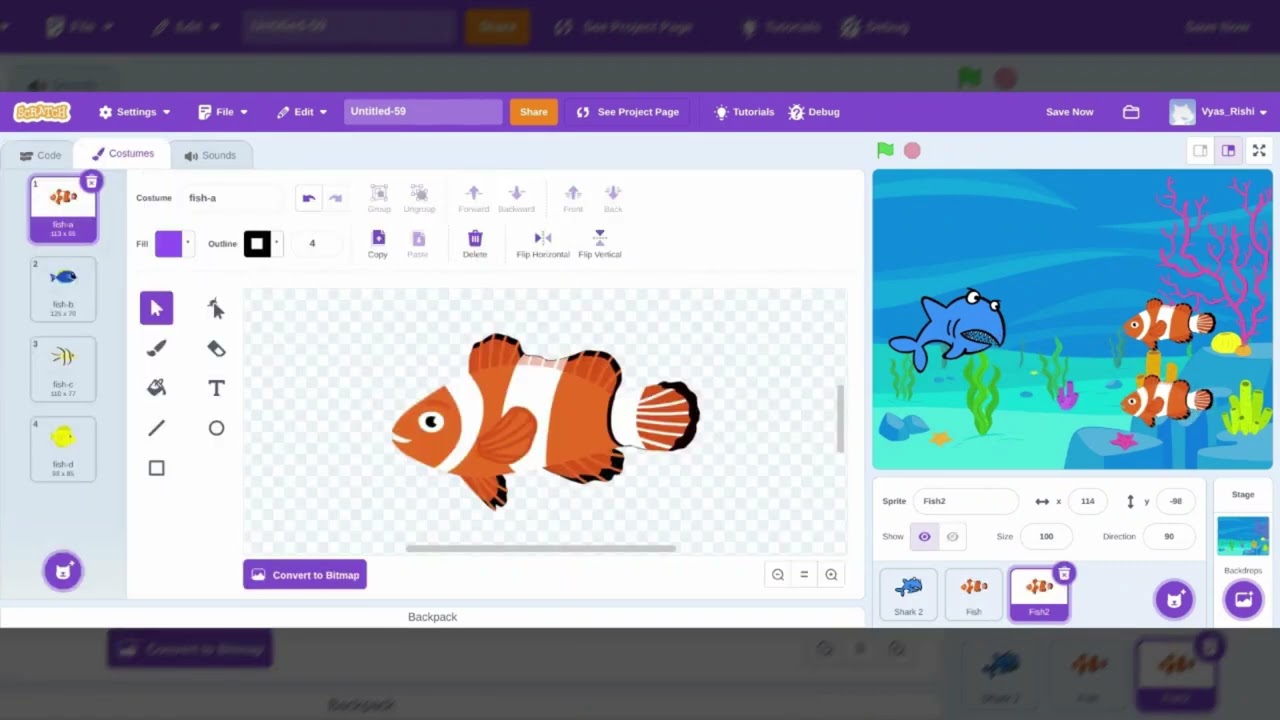The width and height of the screenshot is (1280, 720).
Task: Hide the sprite with crossed-eye toggle
Action: pos(952,537)
